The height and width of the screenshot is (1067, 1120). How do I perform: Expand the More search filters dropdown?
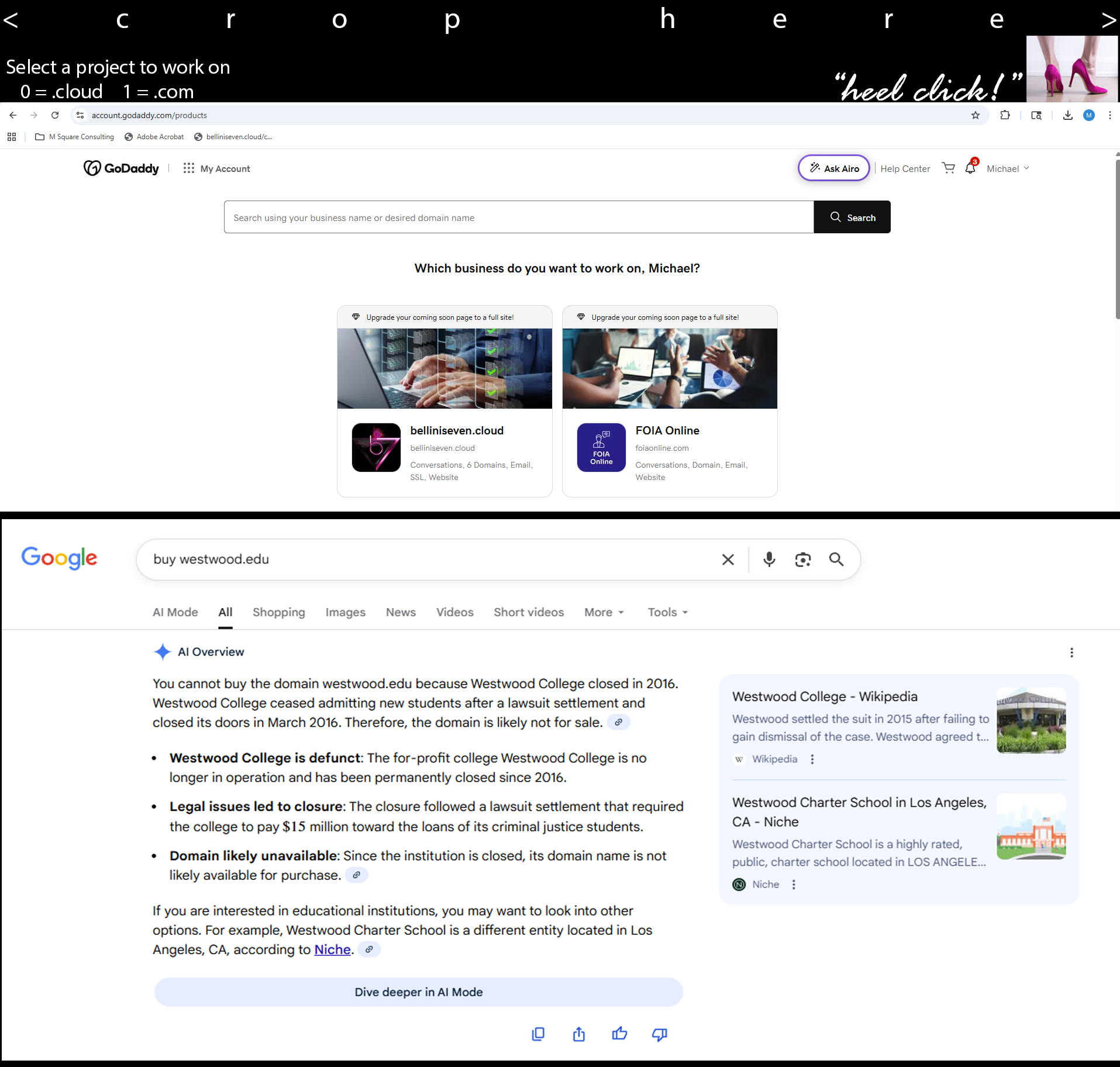click(x=604, y=612)
